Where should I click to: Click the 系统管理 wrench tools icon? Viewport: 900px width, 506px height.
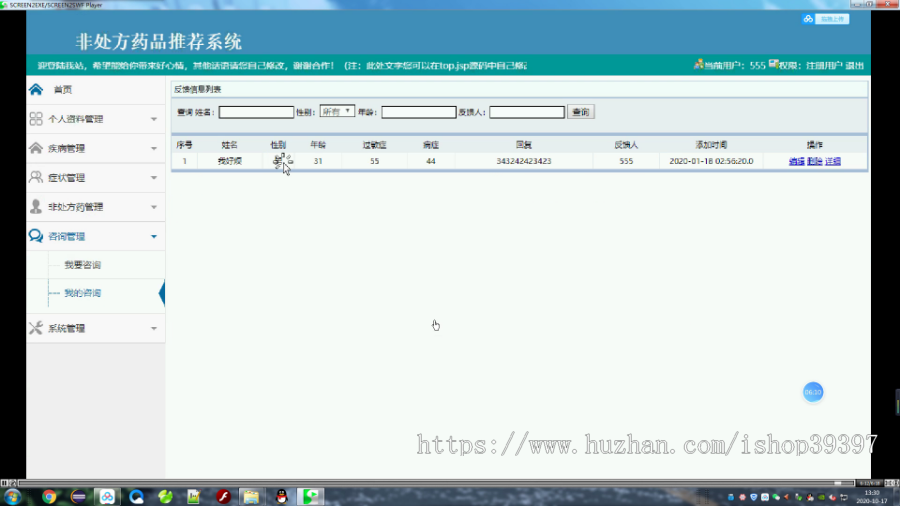[36, 328]
